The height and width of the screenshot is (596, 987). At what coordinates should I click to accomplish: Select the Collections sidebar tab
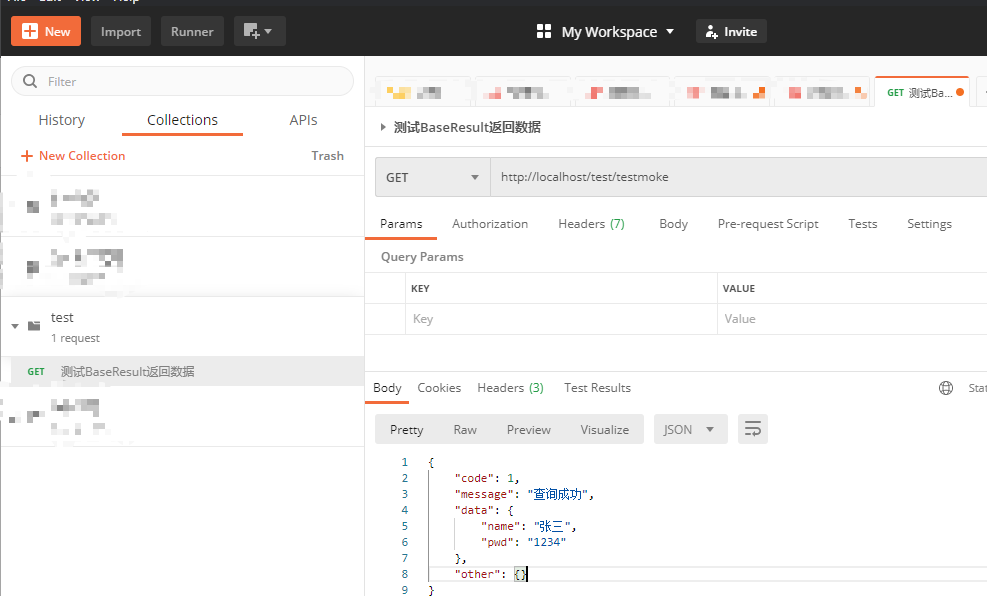tap(182, 120)
